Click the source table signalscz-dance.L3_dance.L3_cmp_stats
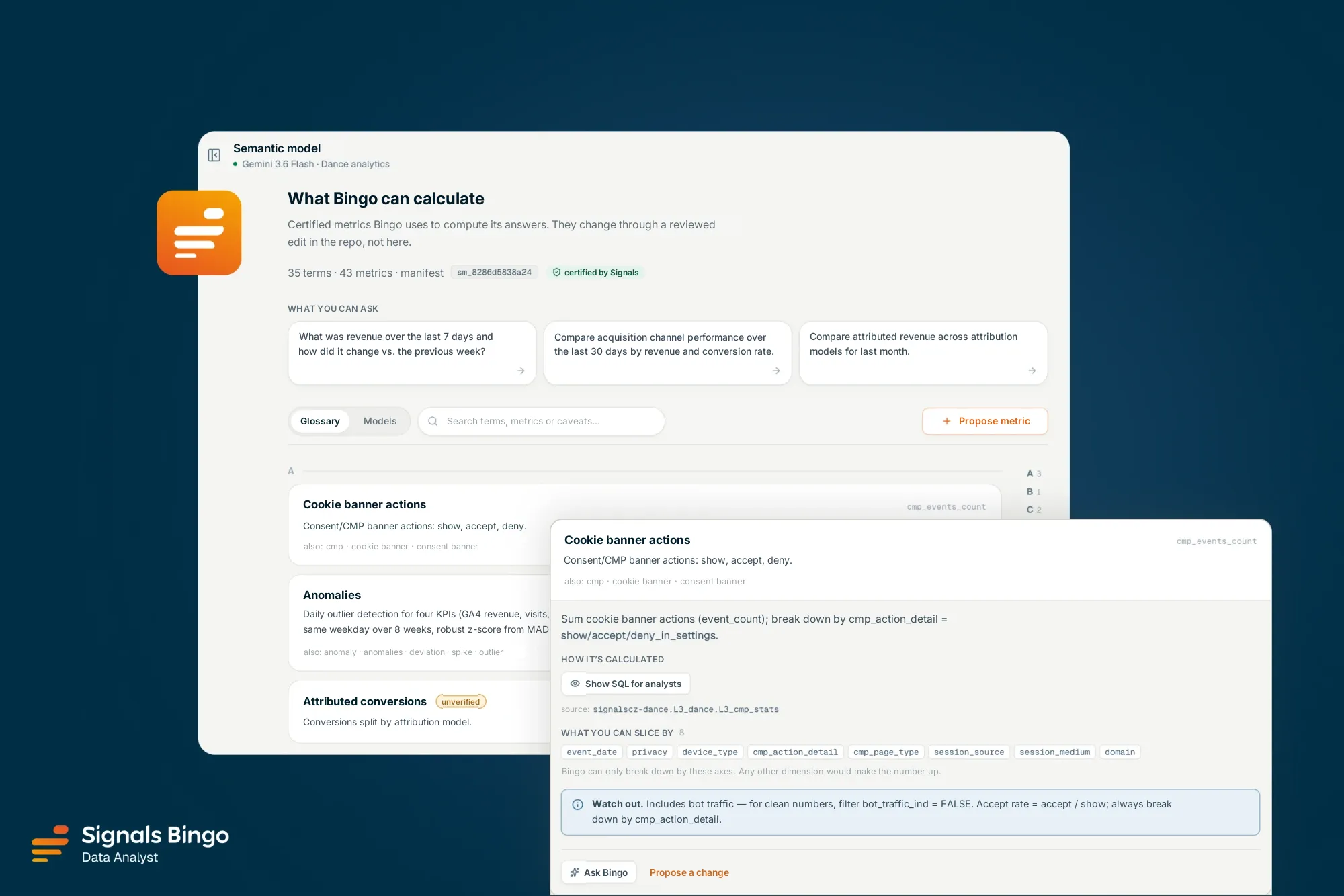The height and width of the screenshot is (896, 1344). point(685,709)
